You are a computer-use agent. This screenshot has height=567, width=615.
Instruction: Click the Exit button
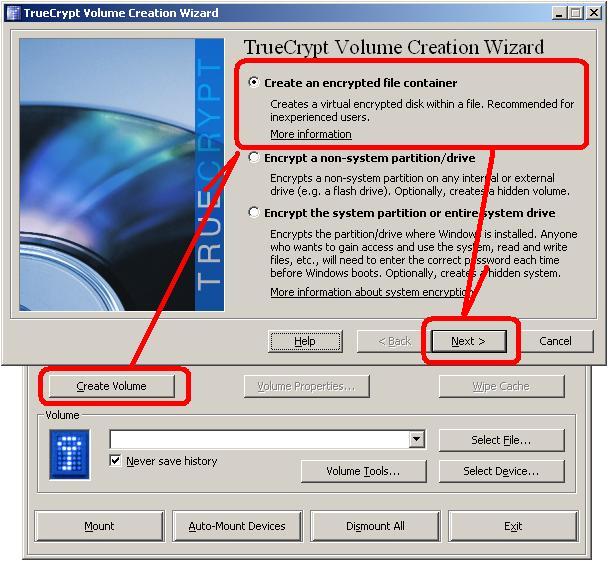(x=513, y=526)
